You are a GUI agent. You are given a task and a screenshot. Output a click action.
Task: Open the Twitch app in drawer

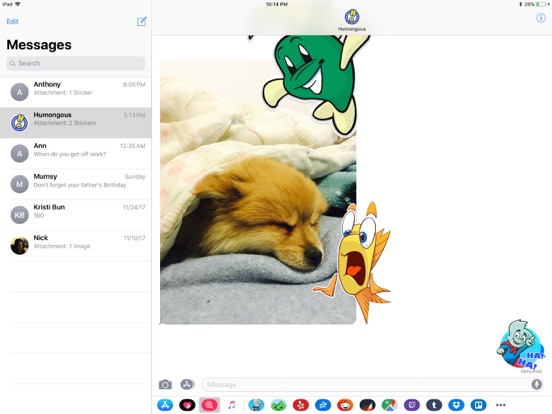coord(412,405)
